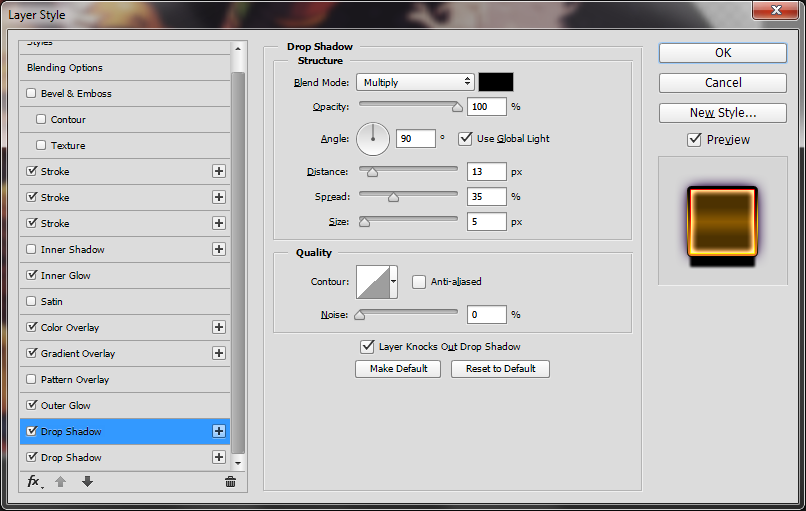Image resolution: width=806 pixels, height=511 pixels.
Task: Open the Contour picker dropdown arrow
Action: coord(393,282)
